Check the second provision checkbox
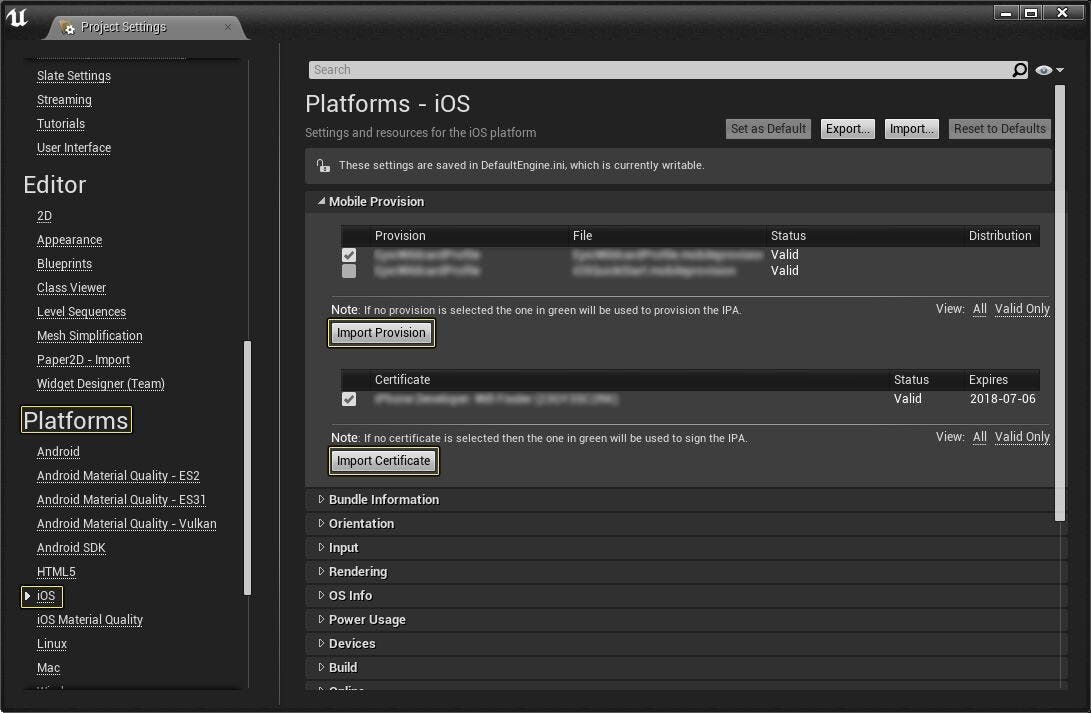This screenshot has width=1091, height=713. [x=349, y=271]
